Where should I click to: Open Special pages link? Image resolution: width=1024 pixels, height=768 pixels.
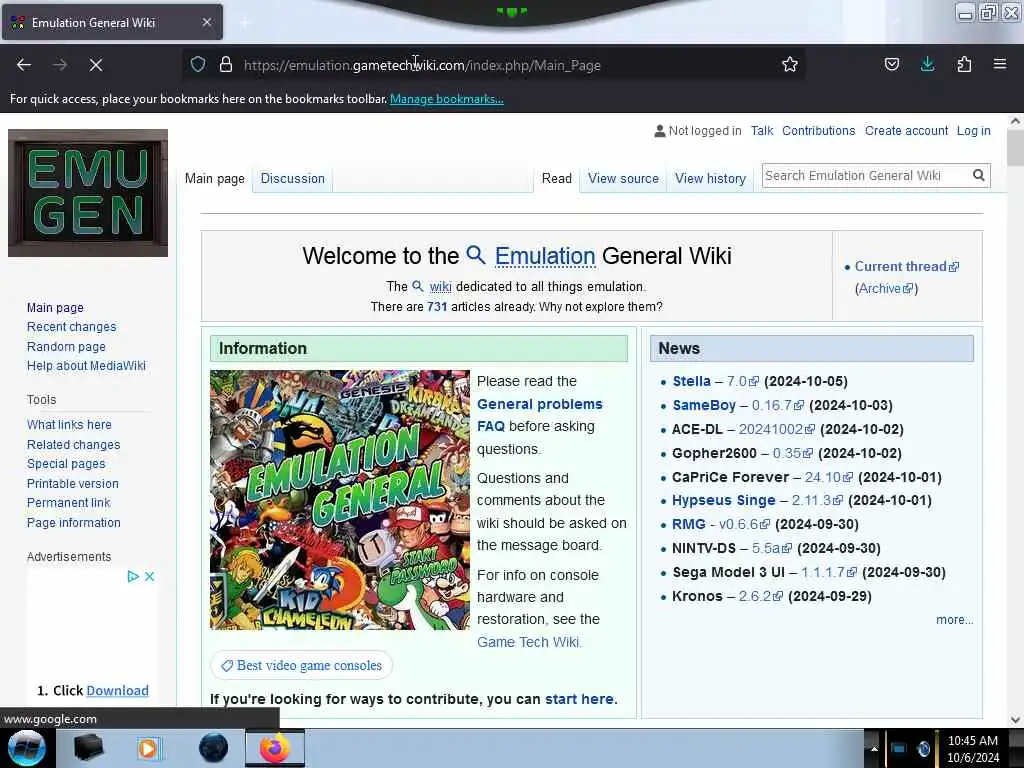coord(66,464)
